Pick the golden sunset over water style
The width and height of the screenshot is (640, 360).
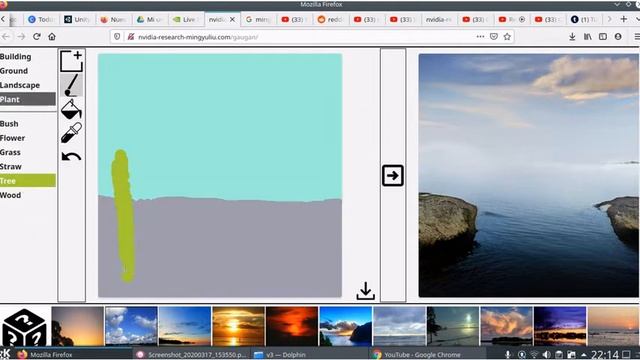pyautogui.click(x=238, y=326)
